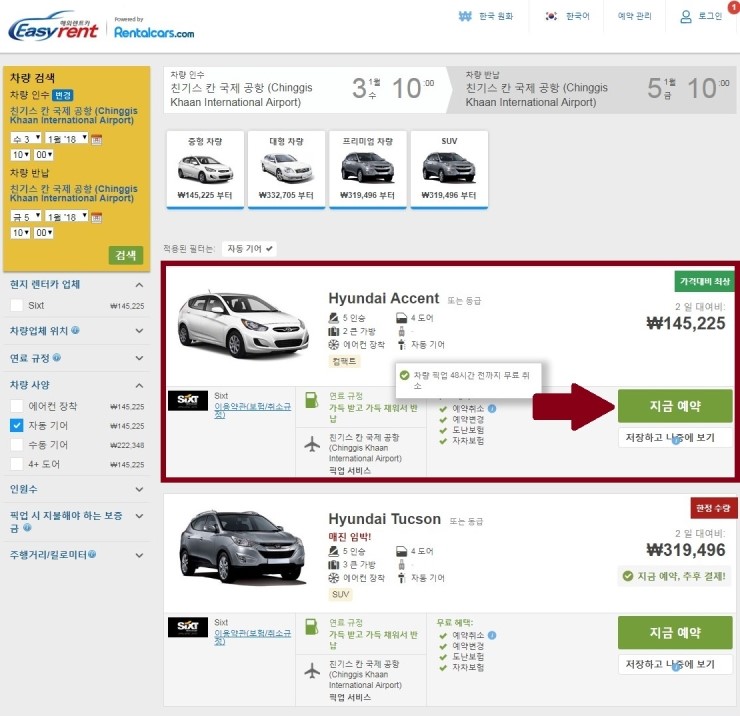The height and width of the screenshot is (716, 740).
Task: Click the airplane icon in Accent listing
Action: [x=312, y=445]
